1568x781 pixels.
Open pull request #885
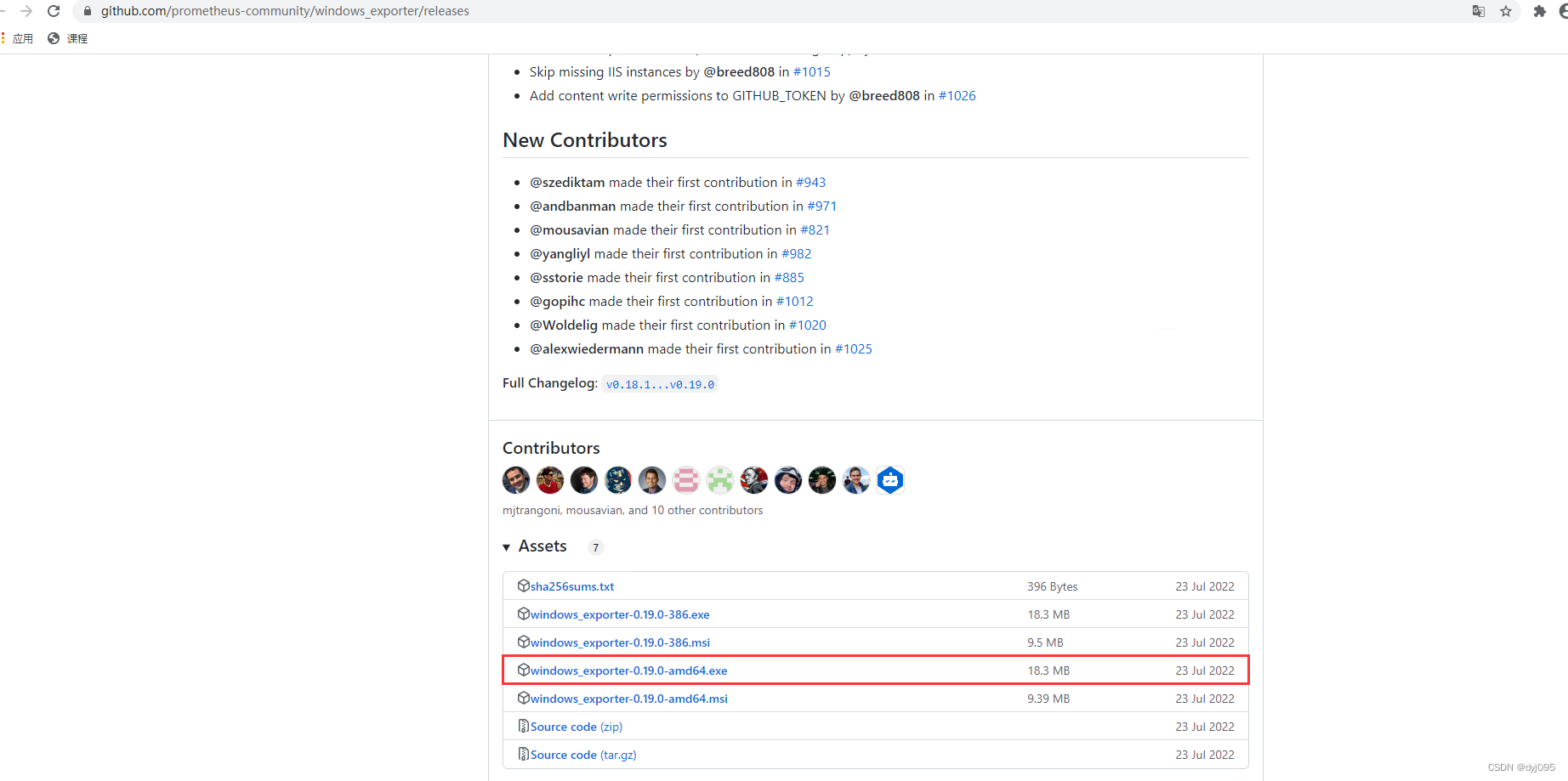click(789, 278)
